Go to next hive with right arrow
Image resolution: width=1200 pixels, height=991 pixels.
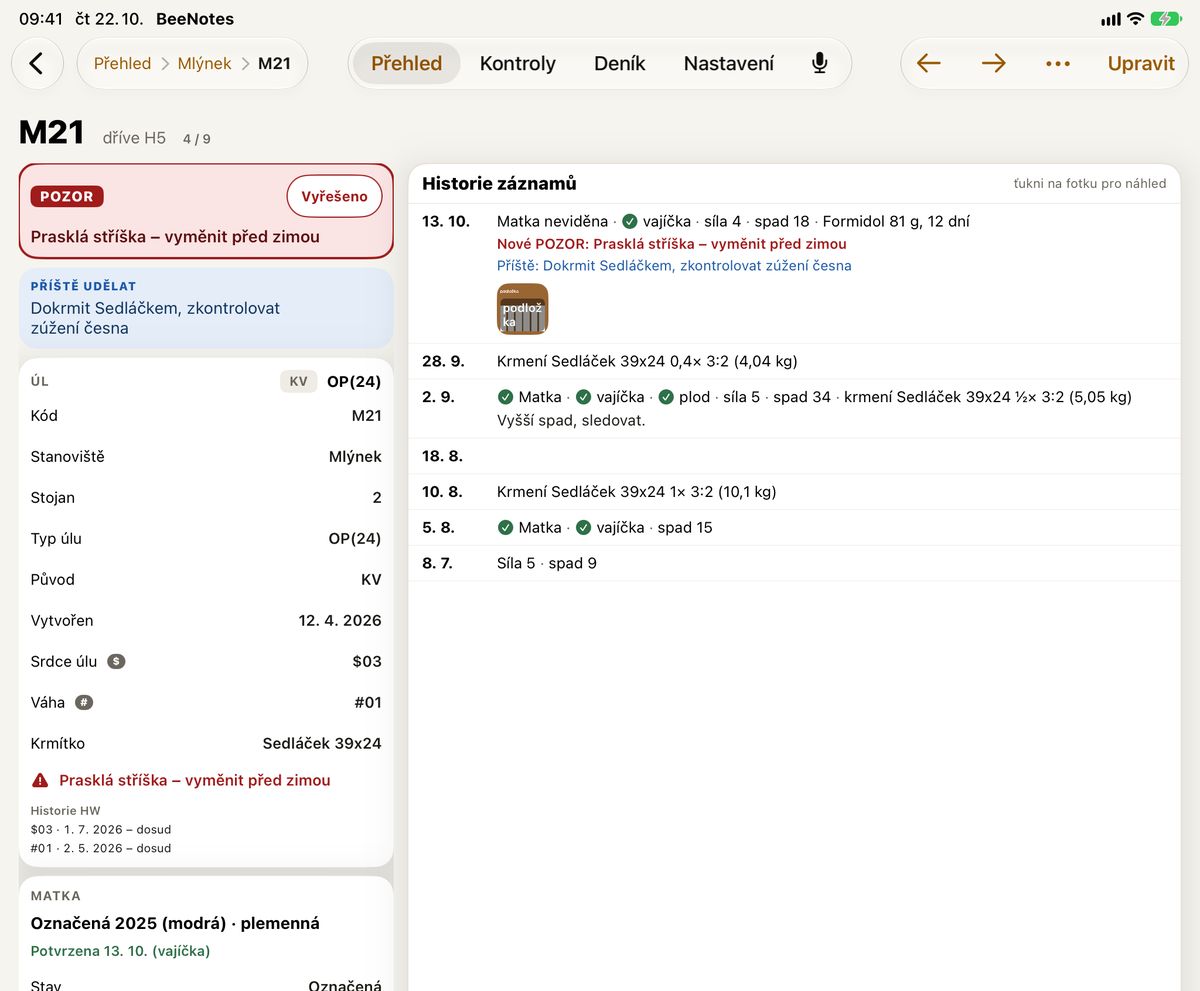point(993,63)
